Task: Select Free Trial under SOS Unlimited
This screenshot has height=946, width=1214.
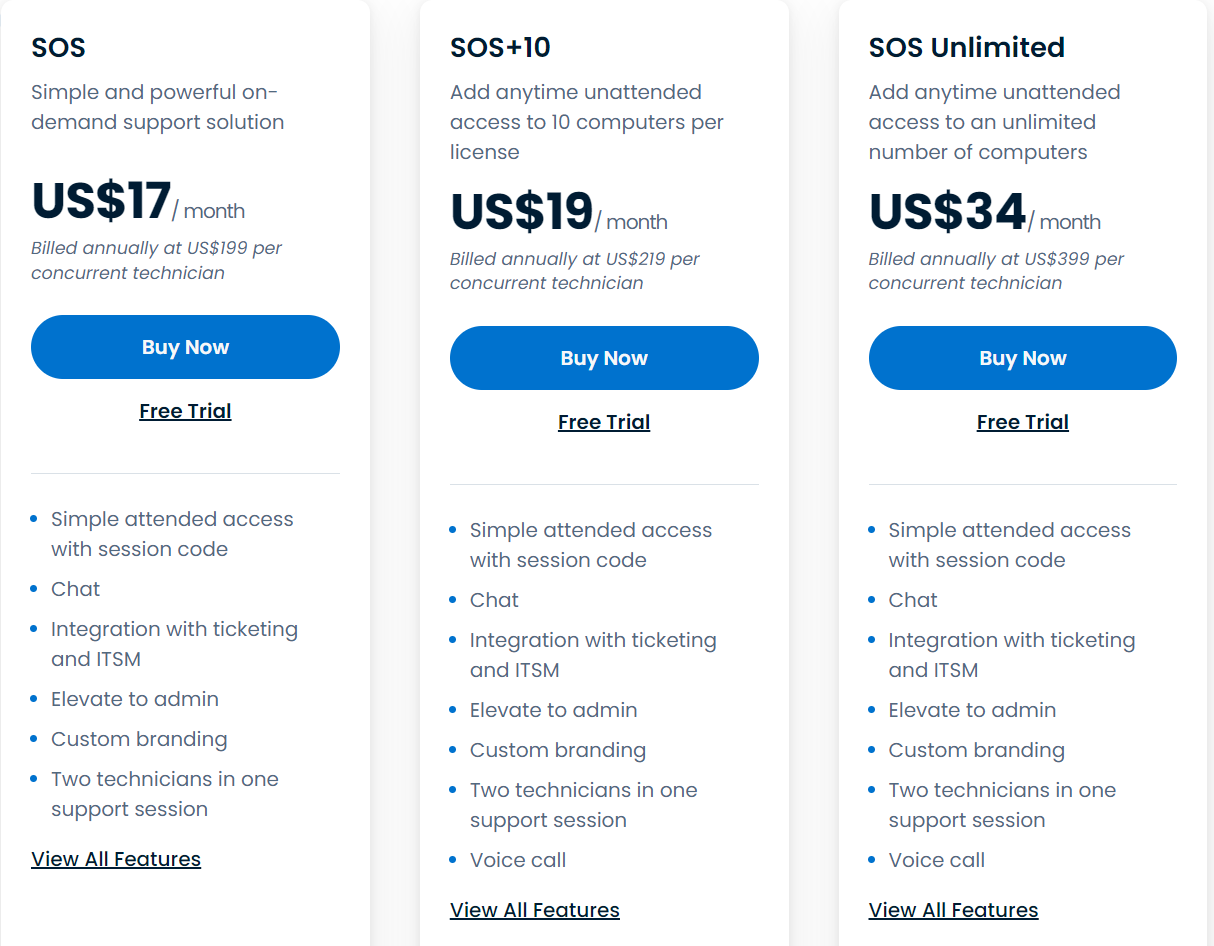Action: tap(1022, 422)
